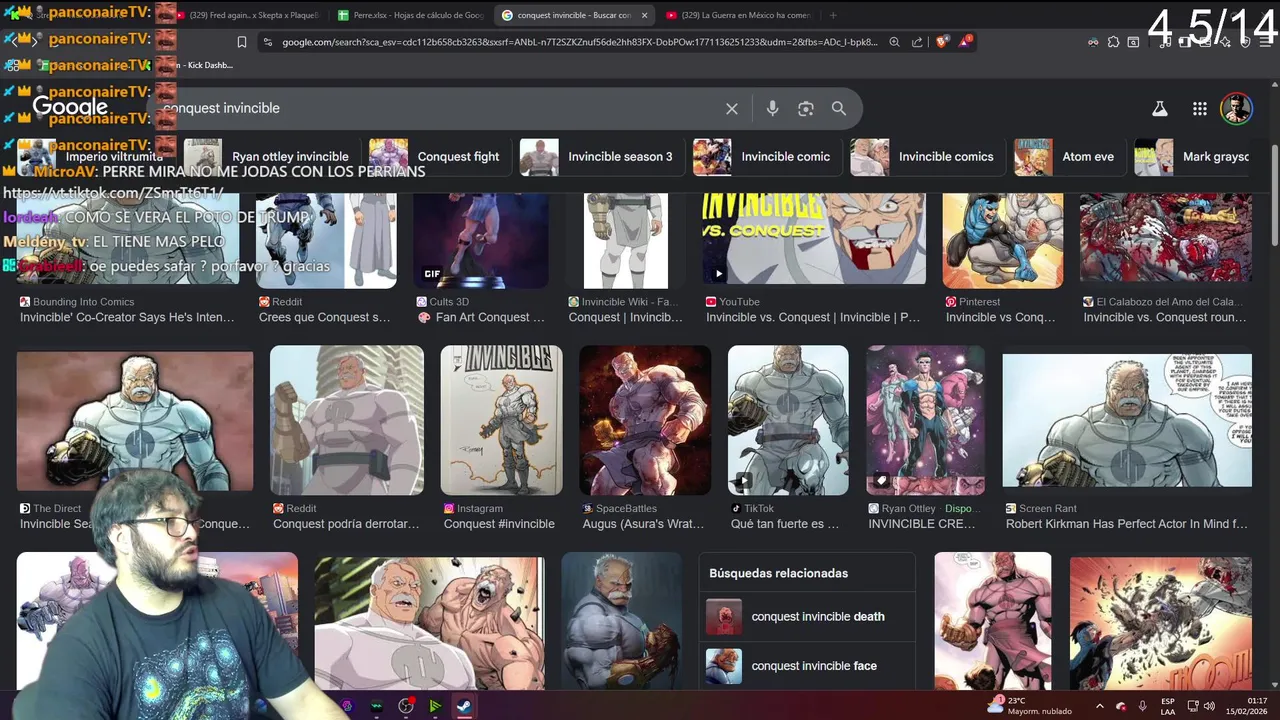Clear the search box with the X icon

click(x=732, y=108)
